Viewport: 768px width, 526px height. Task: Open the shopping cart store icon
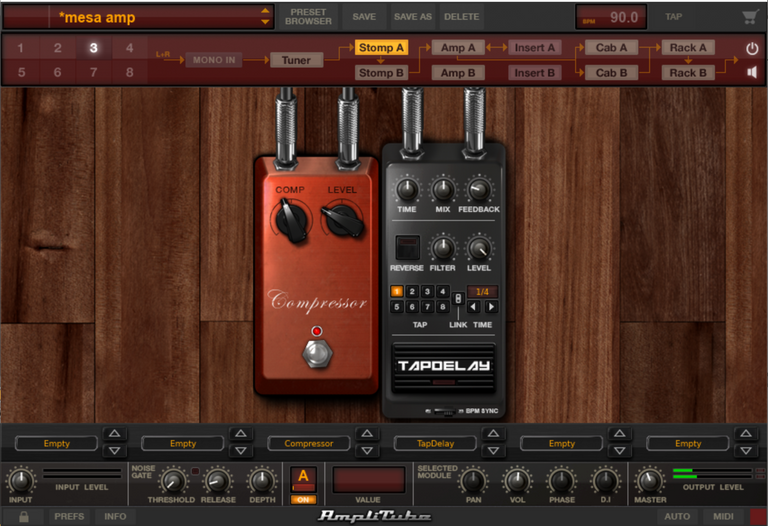(x=749, y=17)
